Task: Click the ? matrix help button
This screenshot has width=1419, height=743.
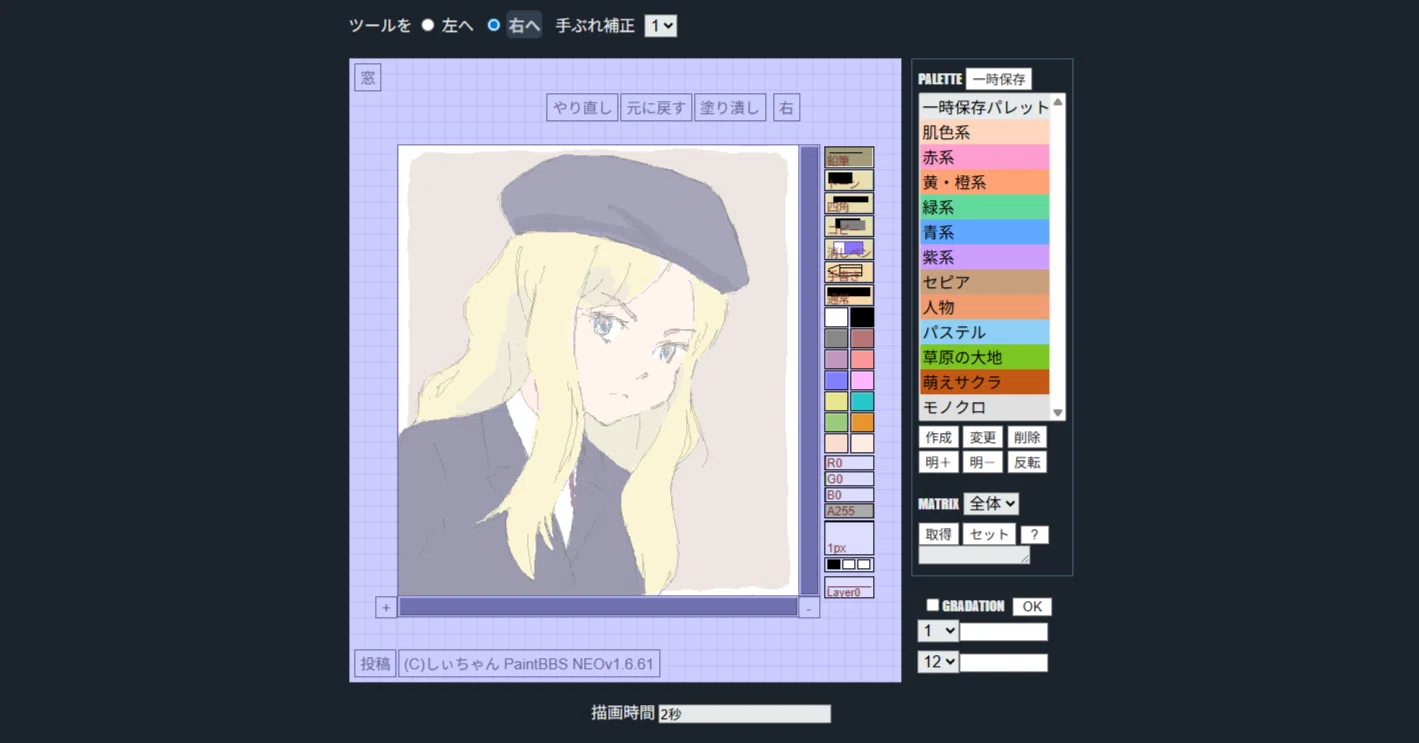Action: [1035, 534]
